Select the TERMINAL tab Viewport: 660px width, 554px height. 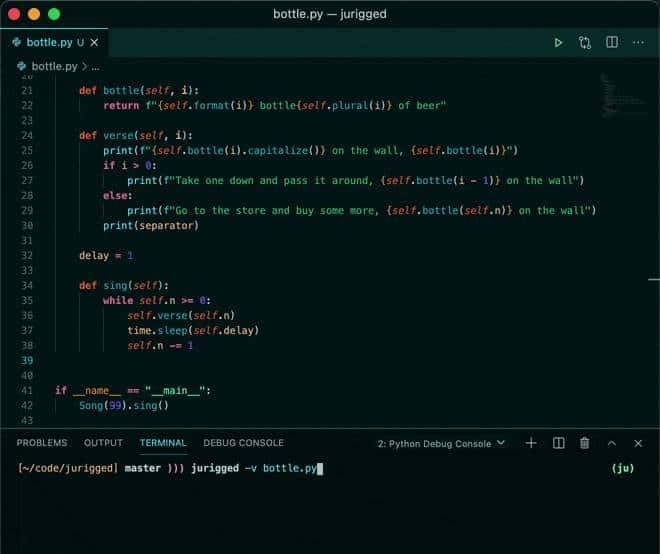163,443
